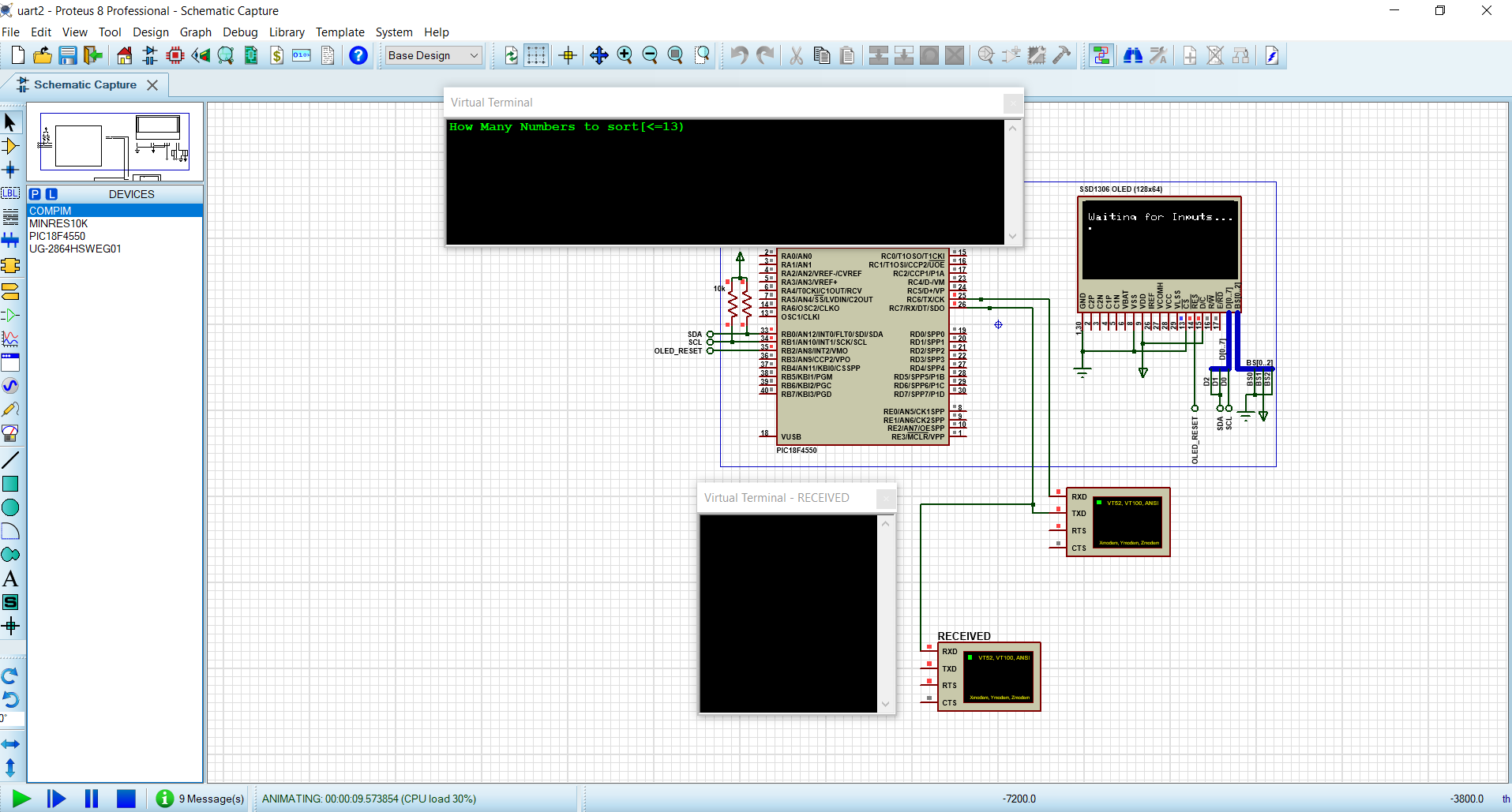Image resolution: width=1512 pixels, height=812 pixels.
Task: Click inside the rotation angle field
Action: (13, 719)
